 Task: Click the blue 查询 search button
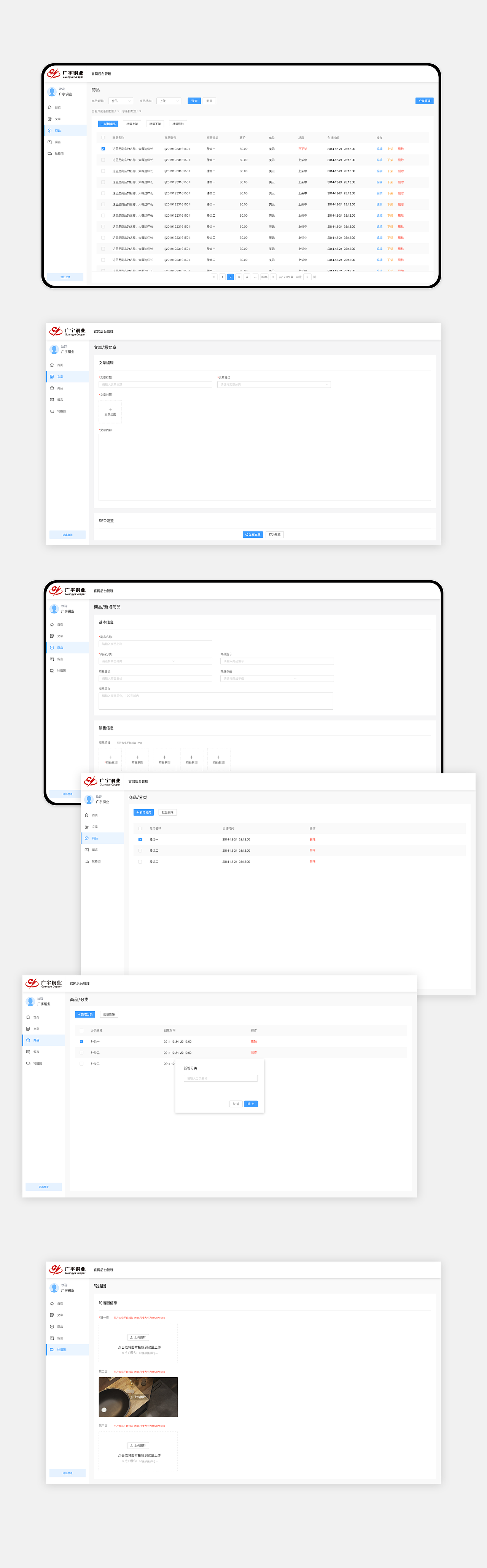[x=194, y=101]
